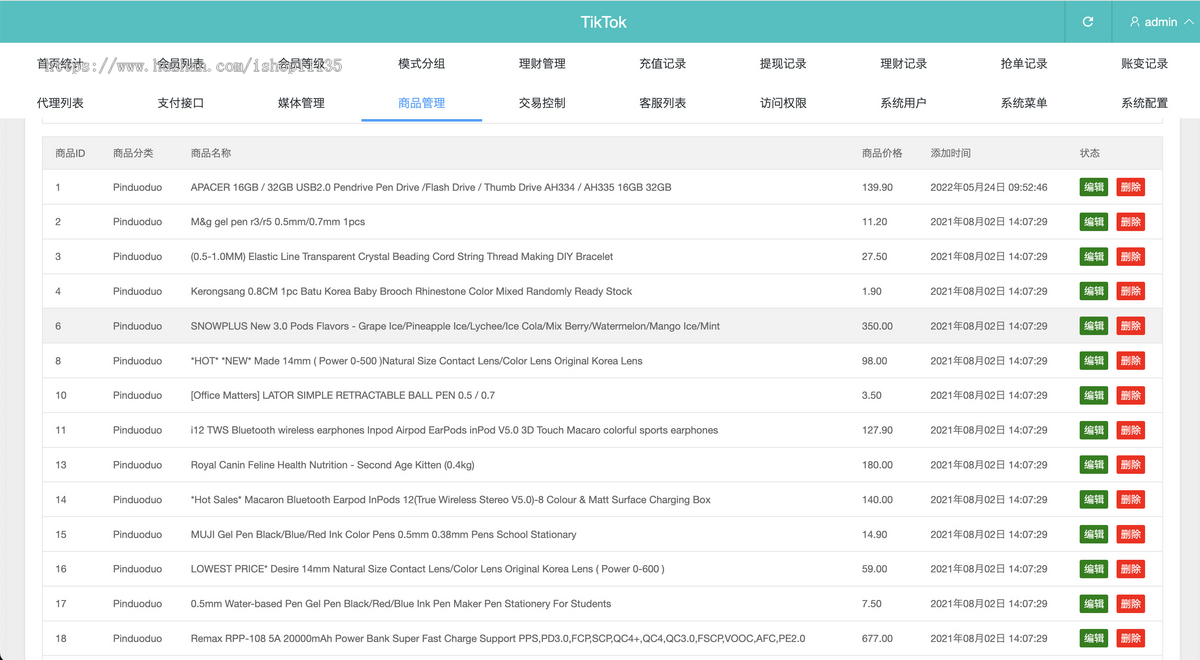The width and height of the screenshot is (1200, 660).
Task: Click the TikTok title in the header
Action: (x=604, y=22)
